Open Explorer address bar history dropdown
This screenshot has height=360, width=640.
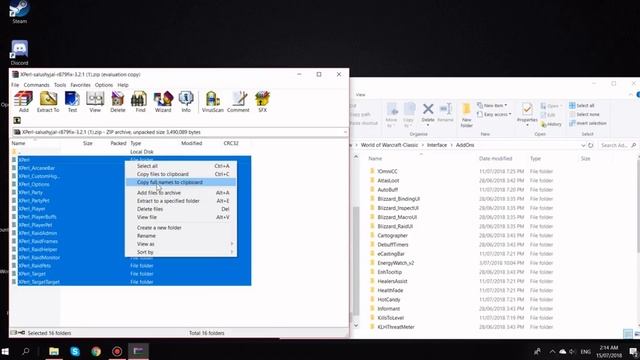point(582,145)
